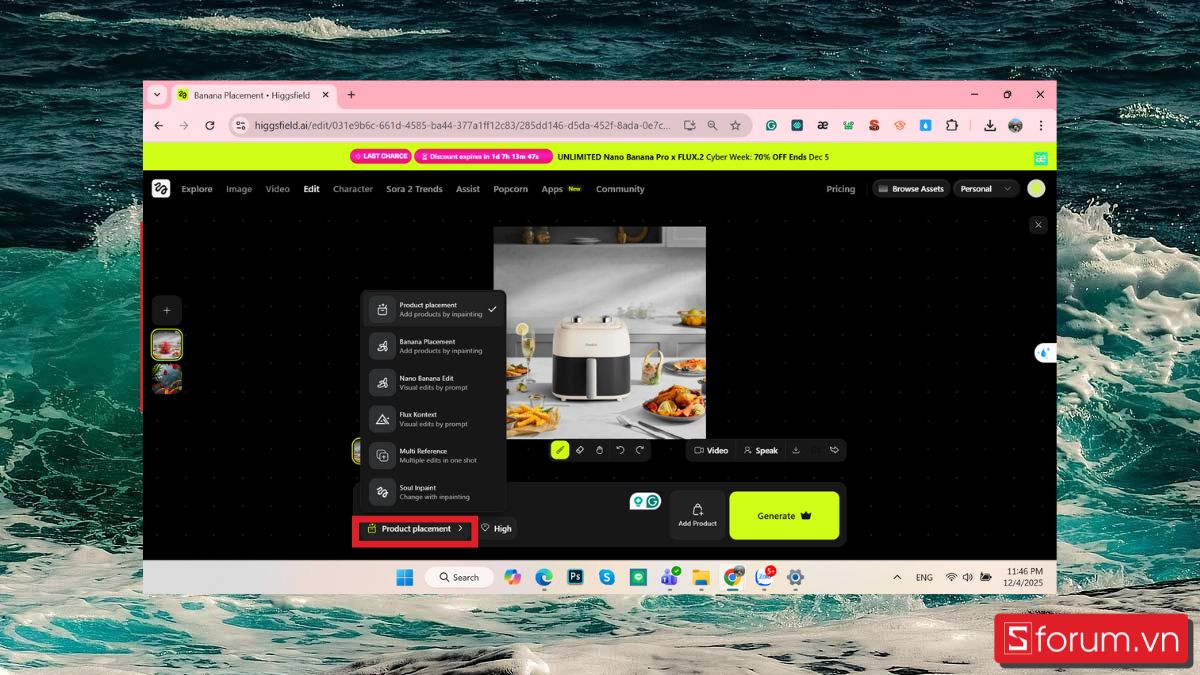
Task: Open Microsoft Edge from the taskbar
Action: [x=543, y=577]
